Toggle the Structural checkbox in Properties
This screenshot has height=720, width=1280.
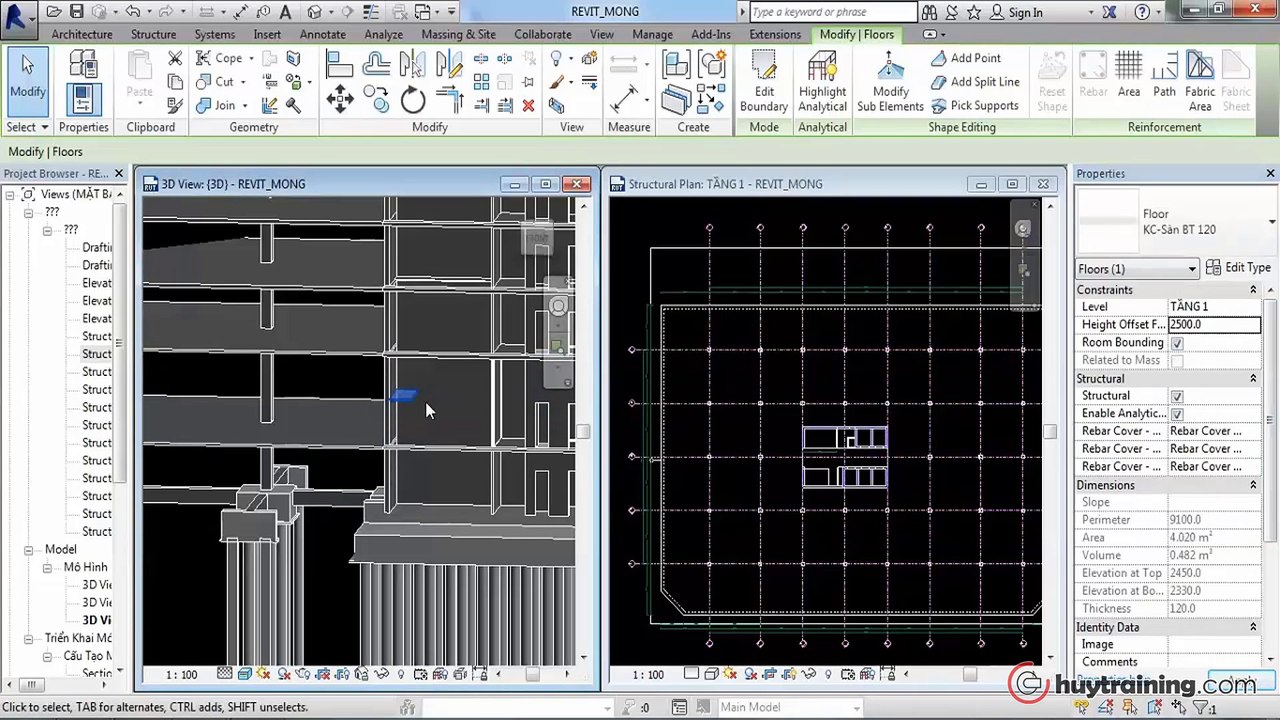(x=1177, y=396)
